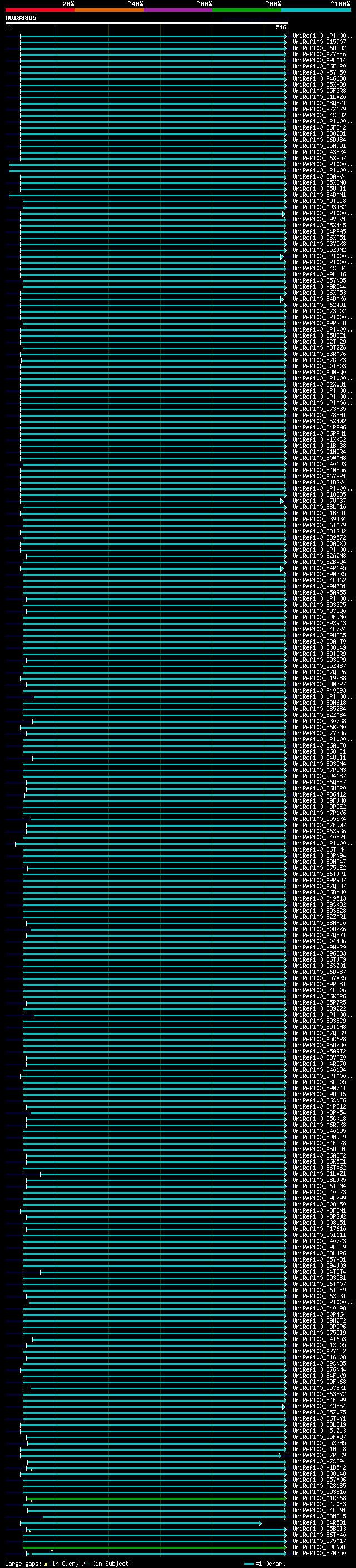Click the orange ~40% legend segment
The width and height of the screenshot is (356, 1568).
click(x=109, y=10)
